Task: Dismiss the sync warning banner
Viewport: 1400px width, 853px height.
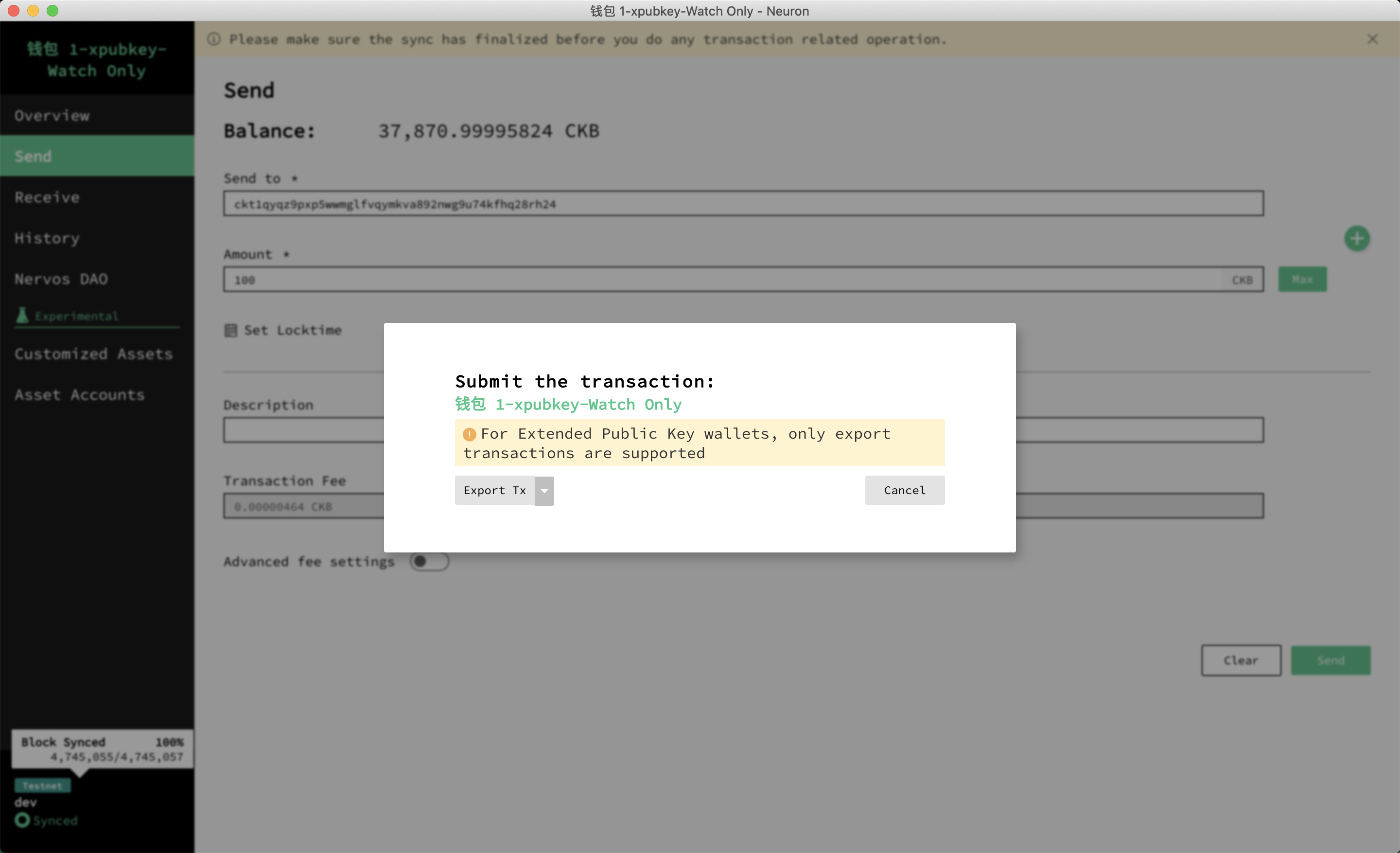Action: point(1373,38)
